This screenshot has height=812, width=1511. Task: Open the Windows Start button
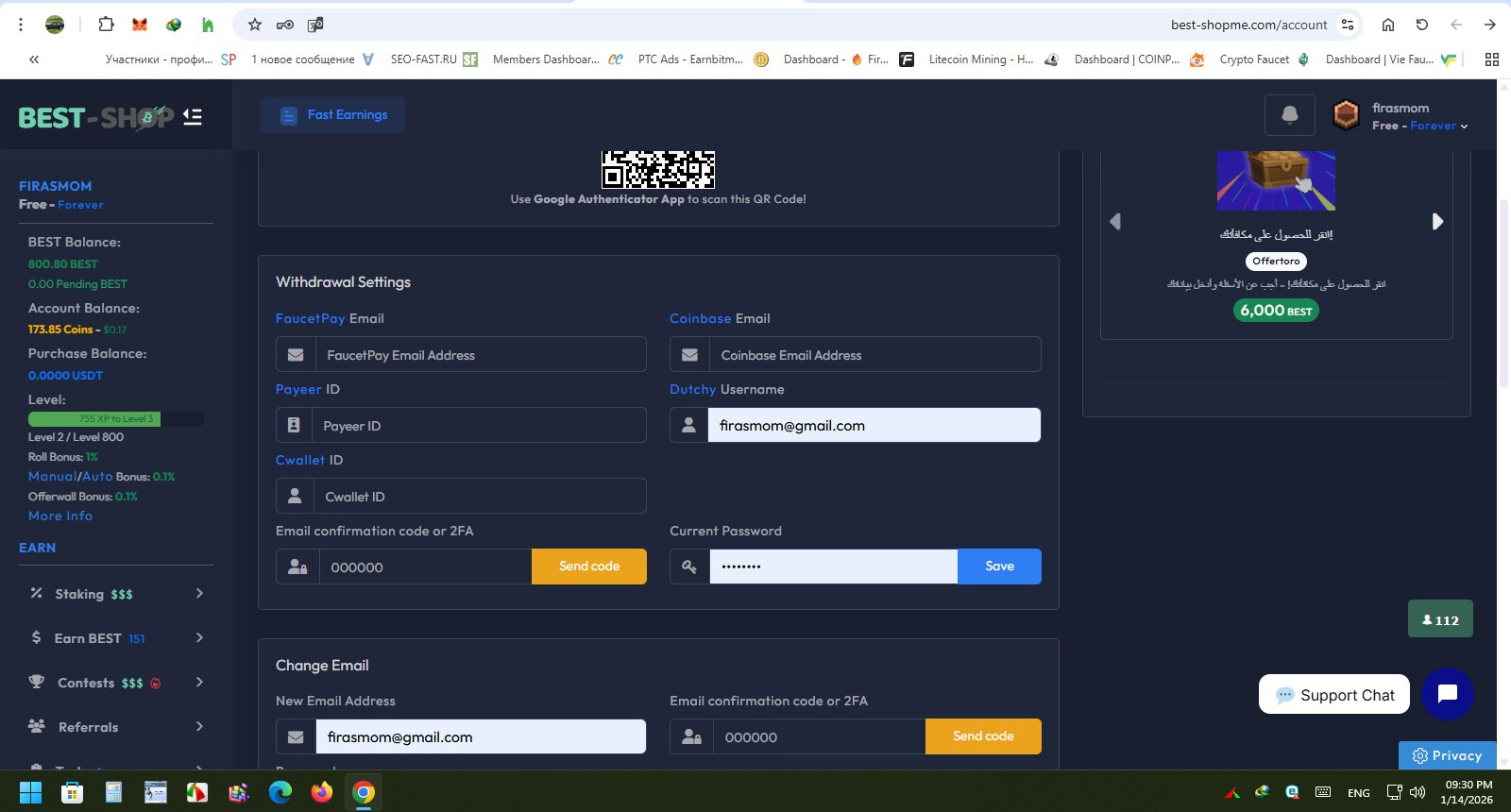click(x=30, y=792)
